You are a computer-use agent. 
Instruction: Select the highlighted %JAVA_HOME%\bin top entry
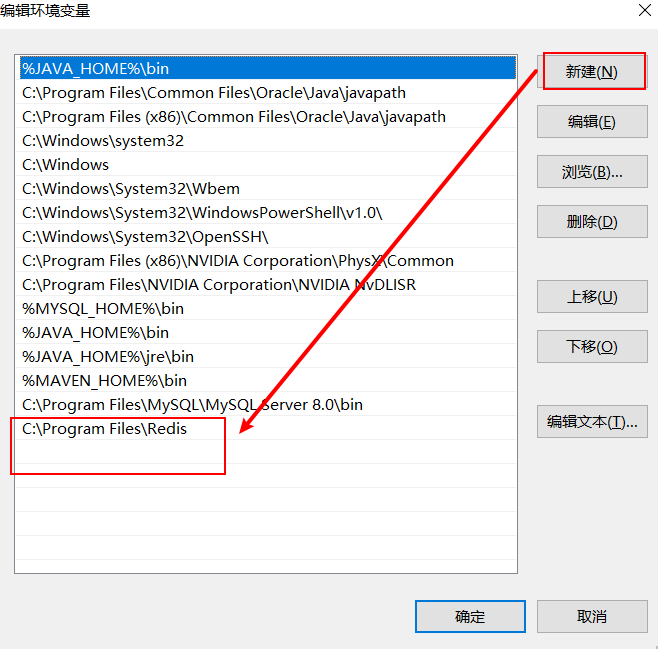pos(266,68)
